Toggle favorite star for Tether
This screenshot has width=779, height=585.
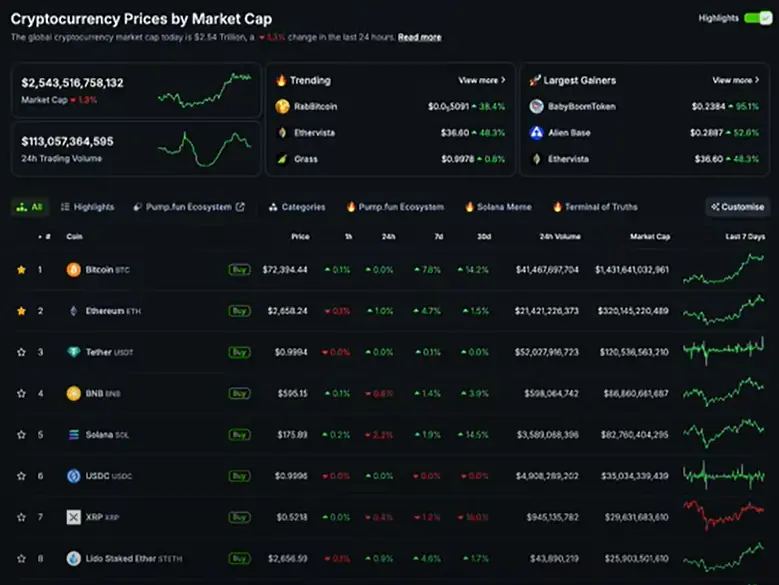(x=21, y=352)
